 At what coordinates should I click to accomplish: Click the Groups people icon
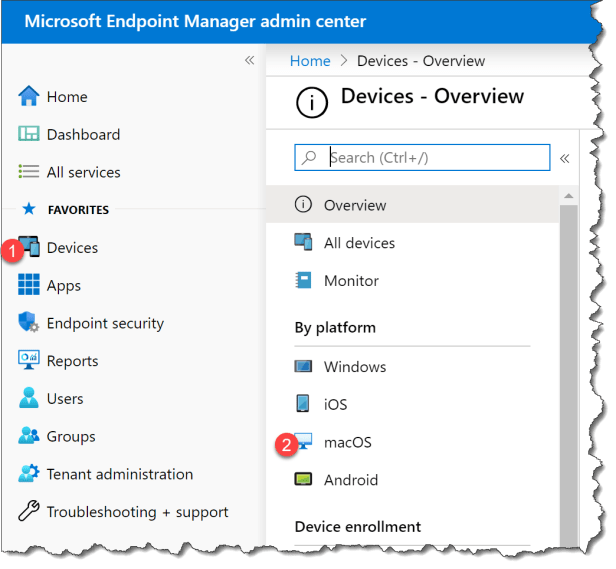[x=29, y=435]
